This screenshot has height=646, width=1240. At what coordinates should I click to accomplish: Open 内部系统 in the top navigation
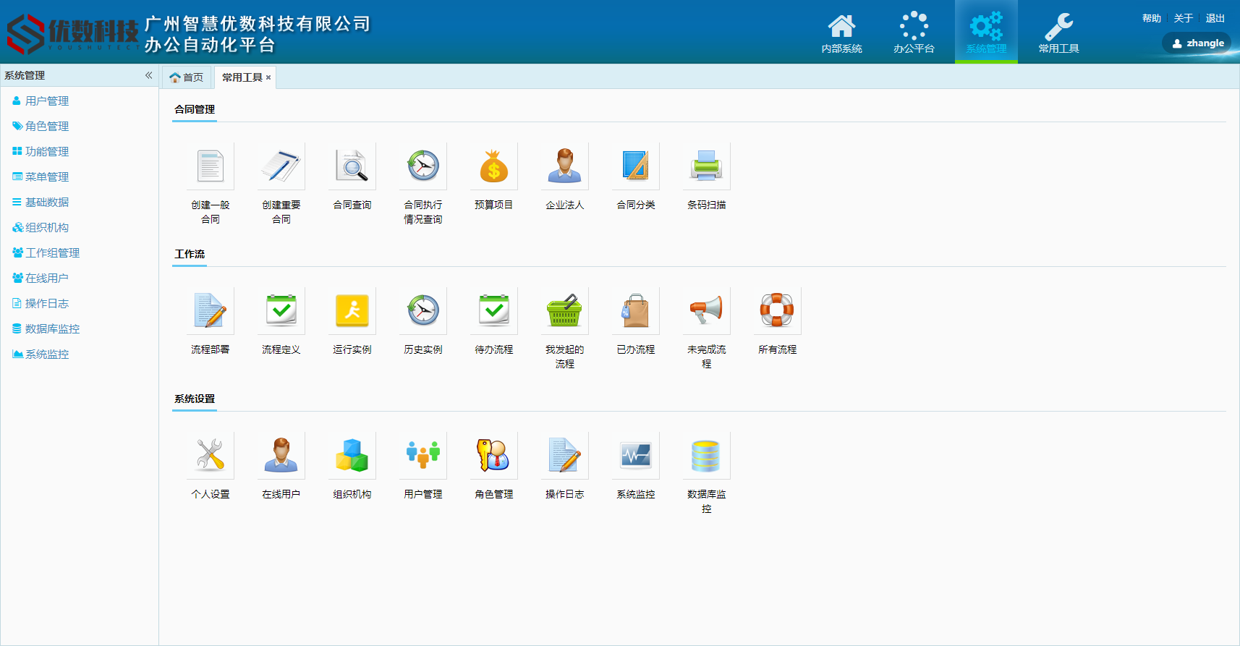[x=841, y=33]
